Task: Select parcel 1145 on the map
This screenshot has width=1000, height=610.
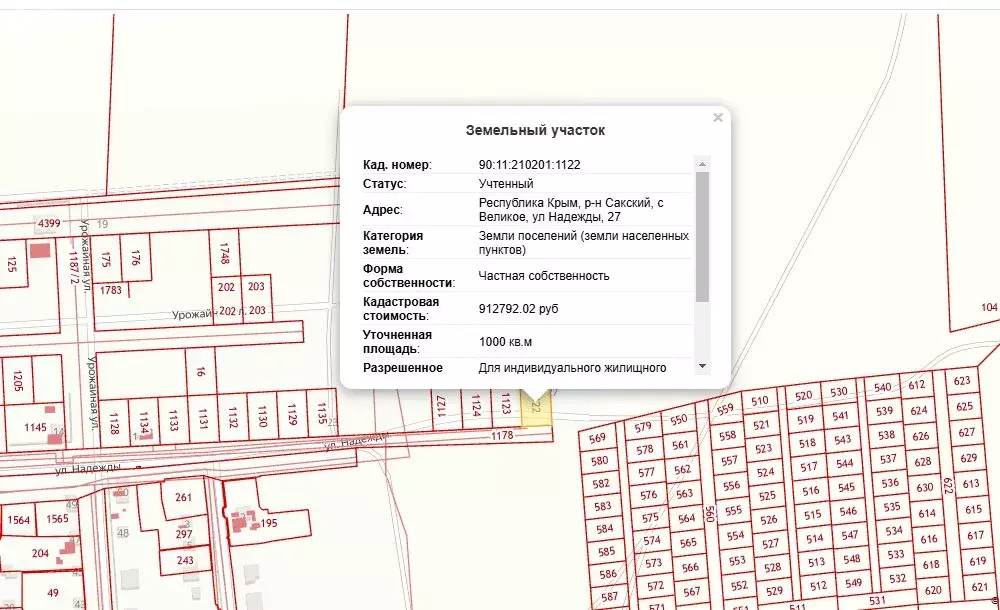Action: click(x=35, y=428)
